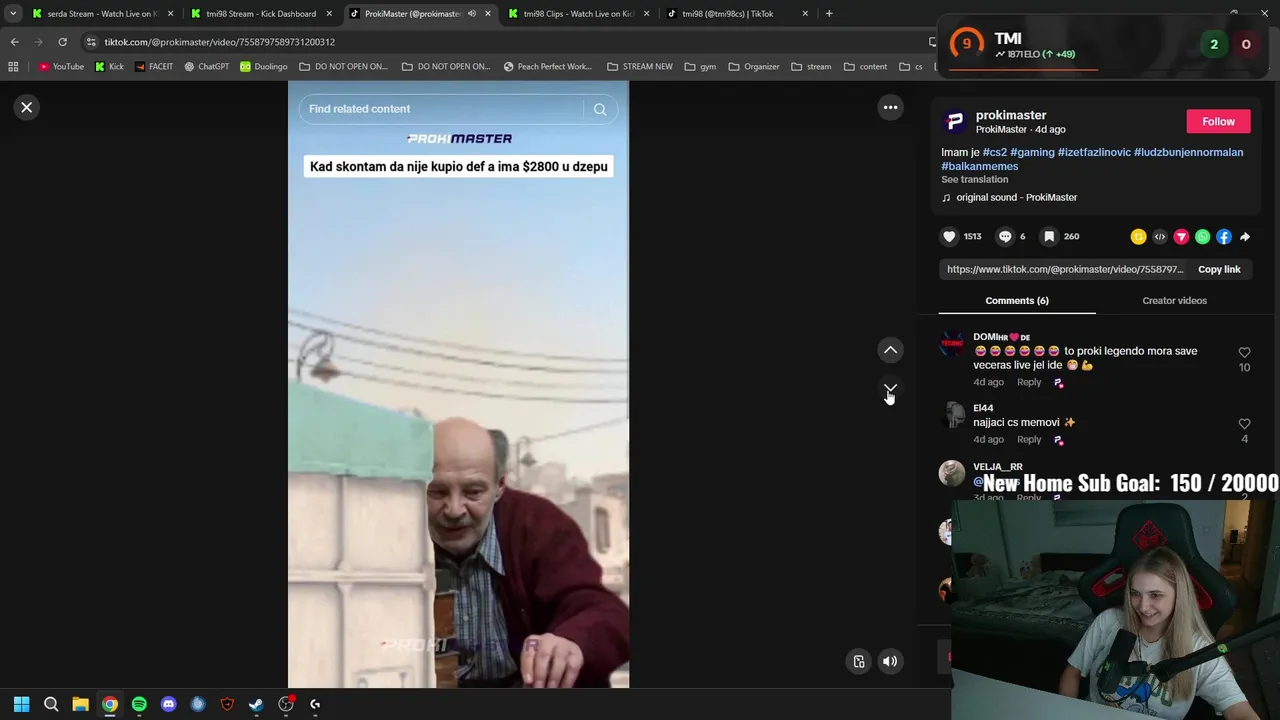Mute the video with speaker icon

[x=890, y=661]
